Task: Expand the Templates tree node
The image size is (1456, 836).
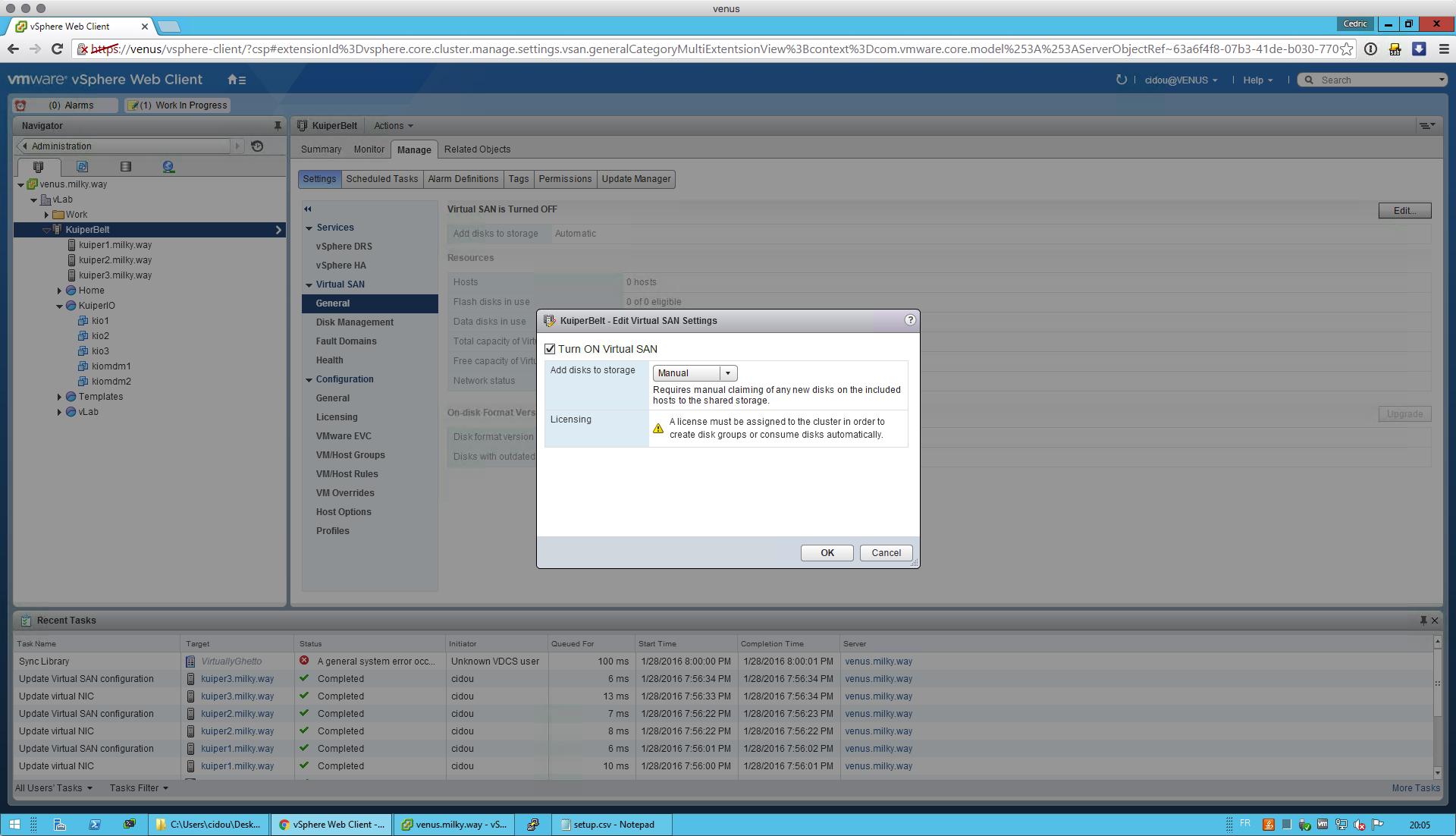Action: 59,397
